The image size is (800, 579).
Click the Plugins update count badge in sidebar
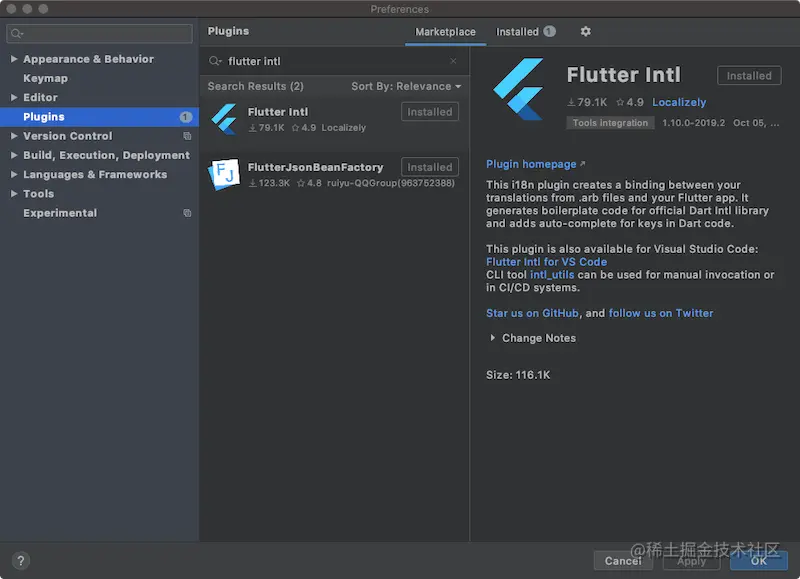coord(186,117)
